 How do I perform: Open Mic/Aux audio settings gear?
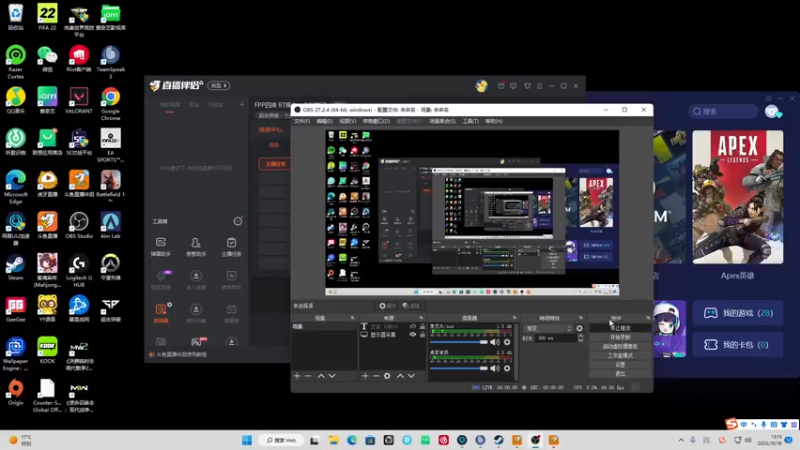pyautogui.click(x=507, y=342)
